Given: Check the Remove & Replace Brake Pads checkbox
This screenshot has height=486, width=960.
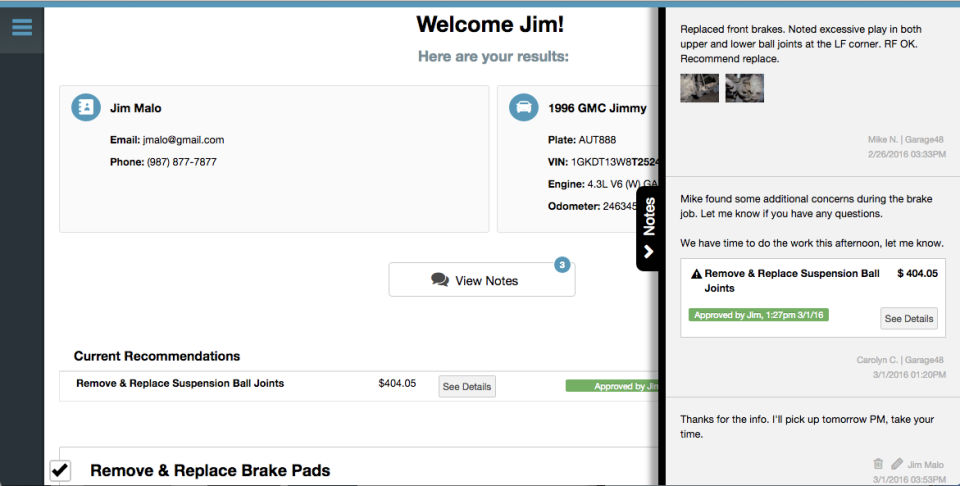Looking at the screenshot, I should 59,470.
